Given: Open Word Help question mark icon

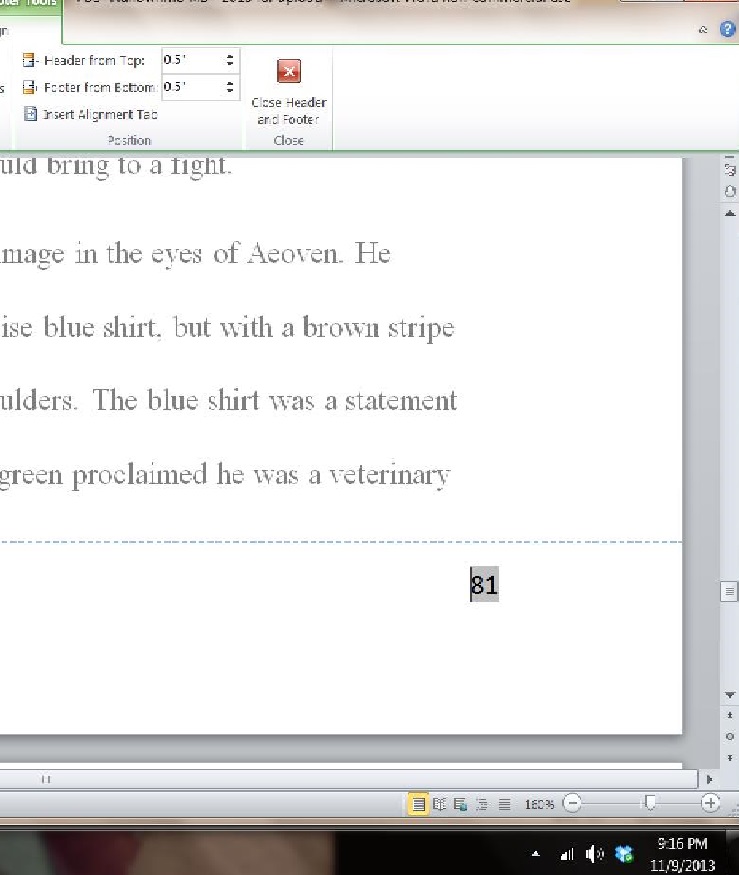Looking at the screenshot, I should [727, 30].
